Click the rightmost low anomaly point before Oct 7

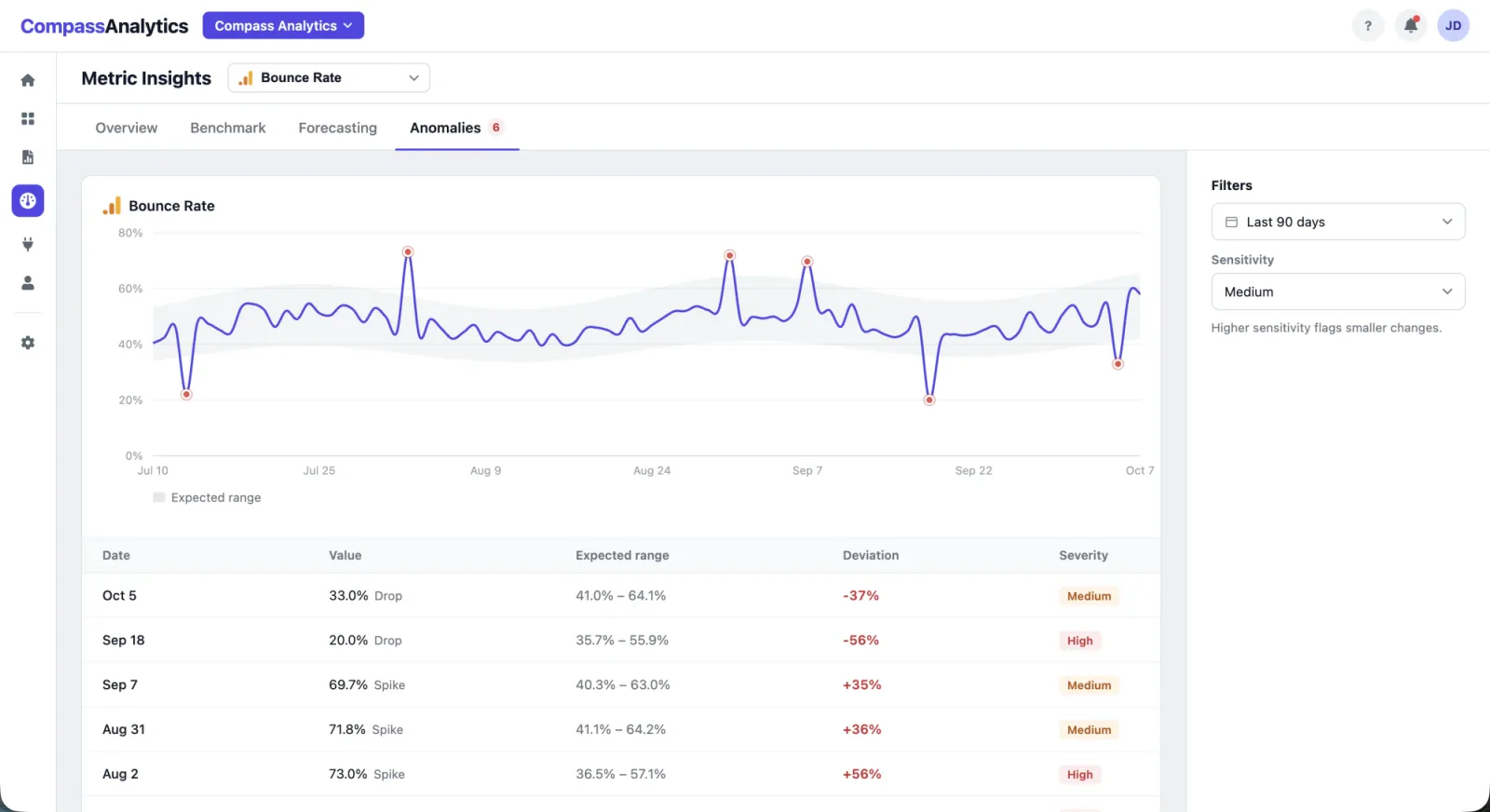click(x=1118, y=364)
